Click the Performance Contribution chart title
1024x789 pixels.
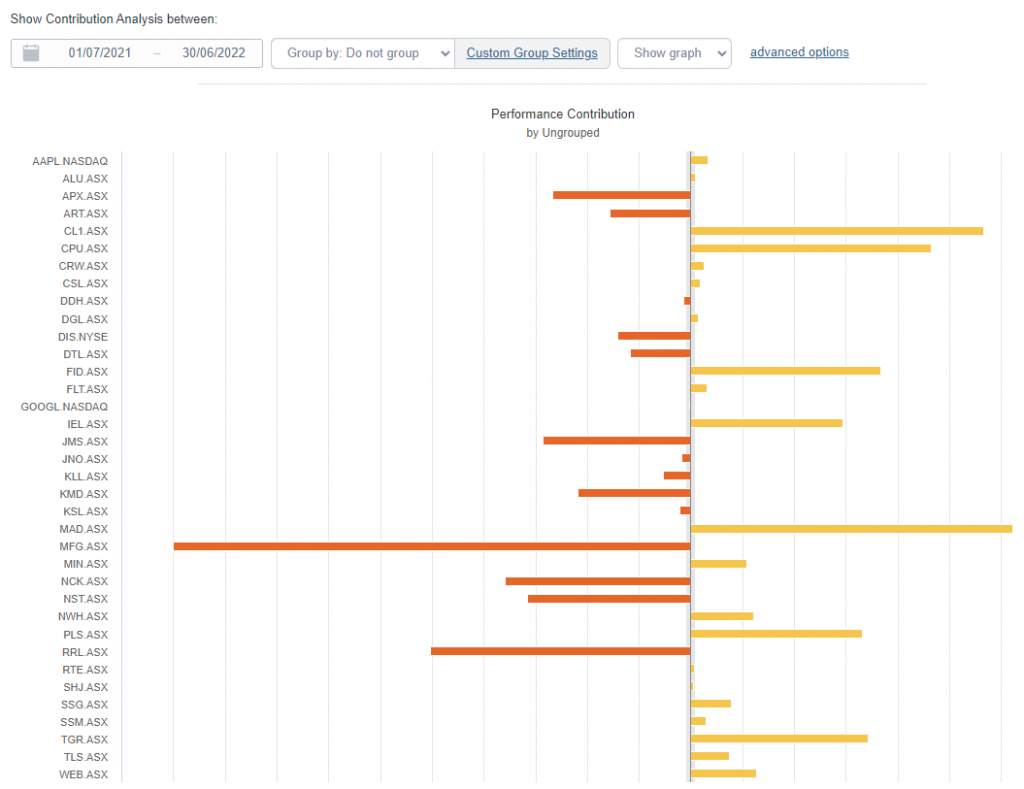[563, 114]
